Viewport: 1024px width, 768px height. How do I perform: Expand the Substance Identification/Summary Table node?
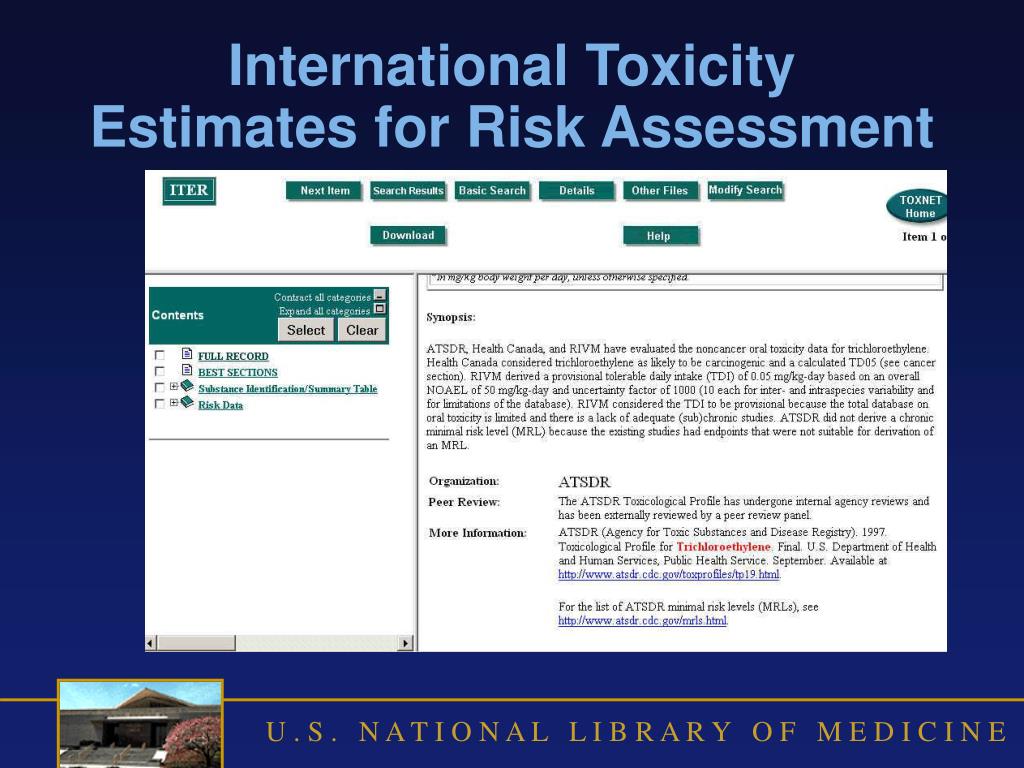coord(174,387)
